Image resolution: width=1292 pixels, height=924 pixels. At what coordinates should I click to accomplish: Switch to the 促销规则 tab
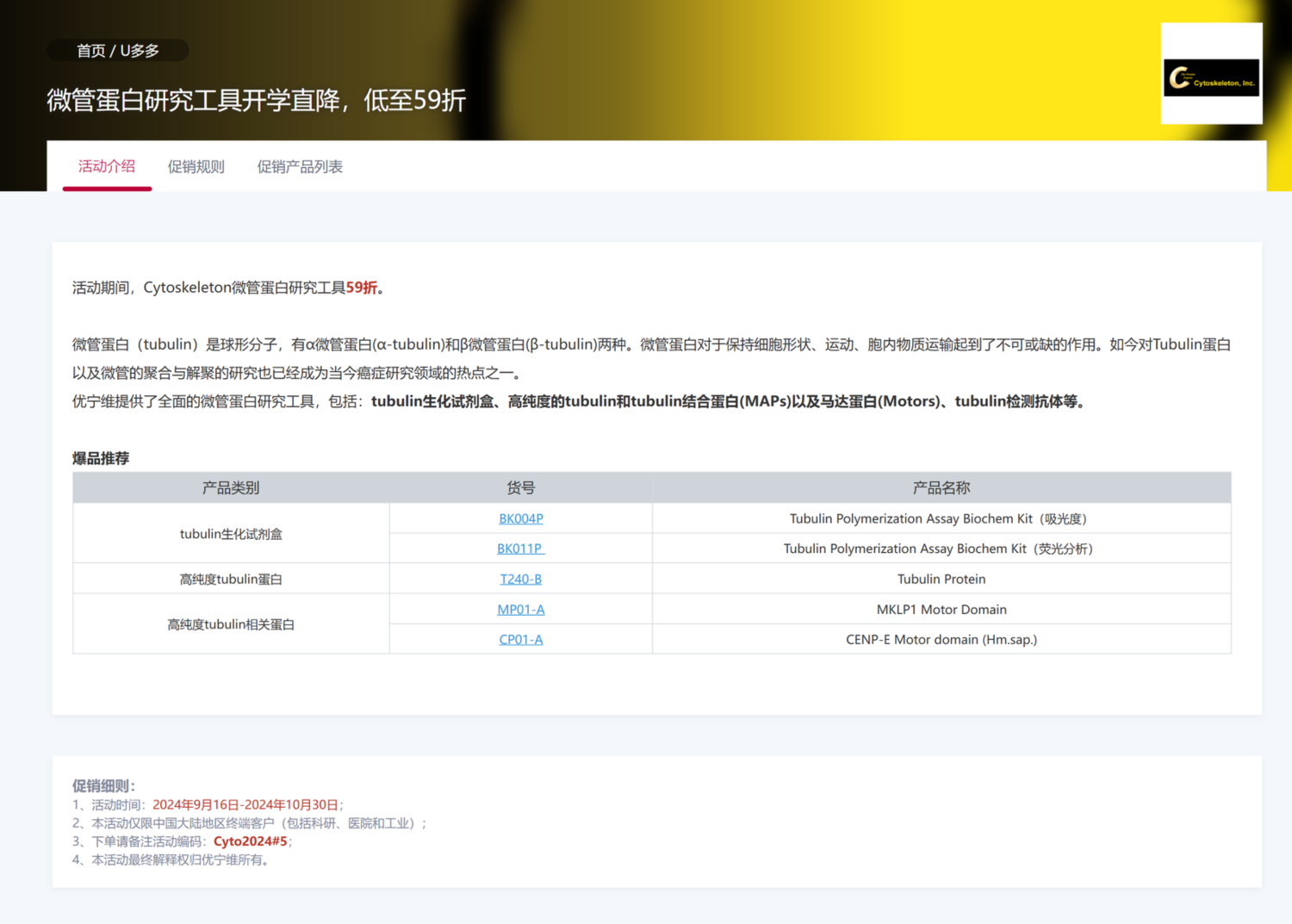coord(196,166)
